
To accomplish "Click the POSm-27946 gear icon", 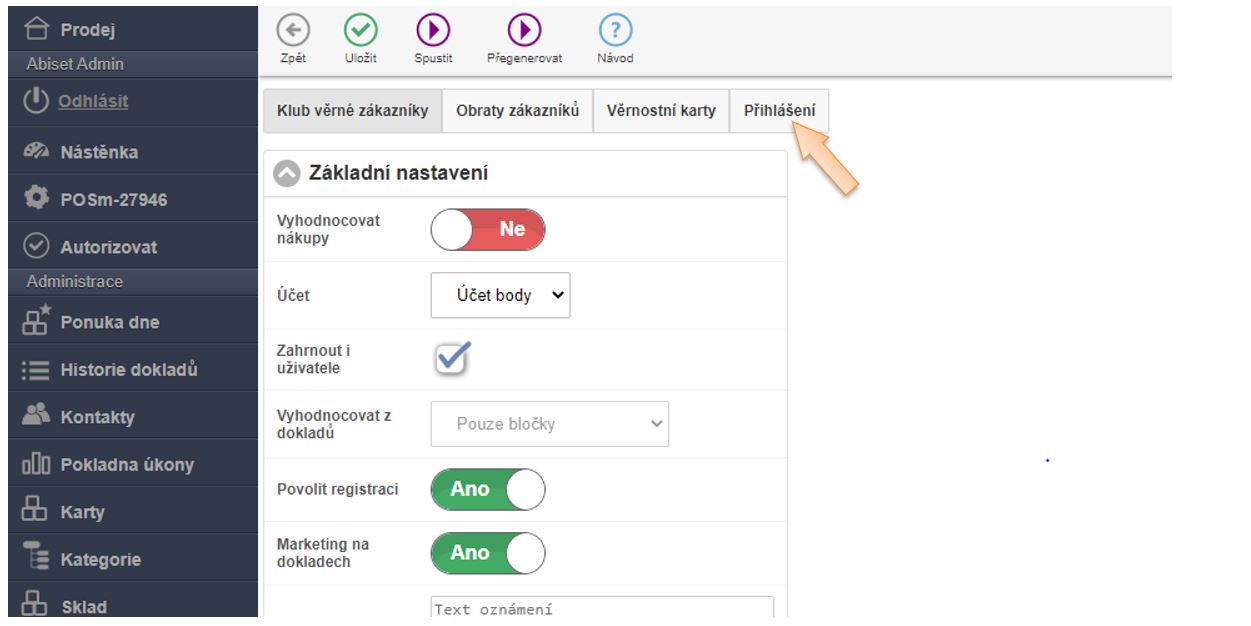I will tap(36, 199).
